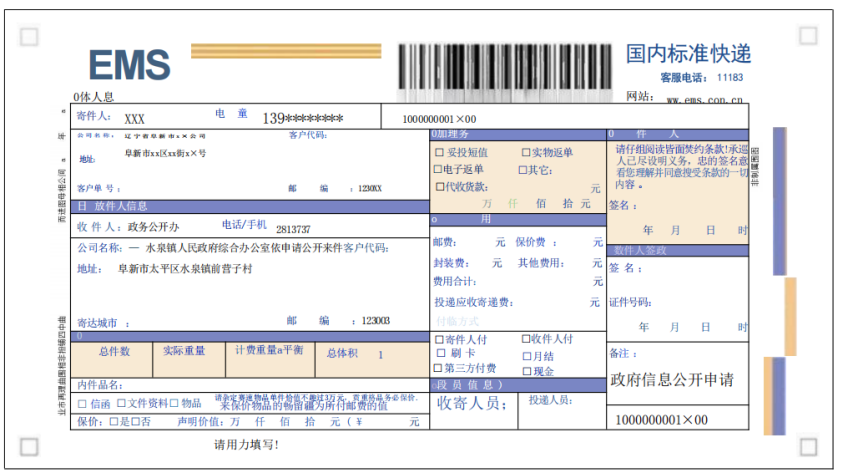Image resolution: width=854 pixels, height=473 pixels.
Task: Tick the 刷卡 checkbox
Action: 441,353
